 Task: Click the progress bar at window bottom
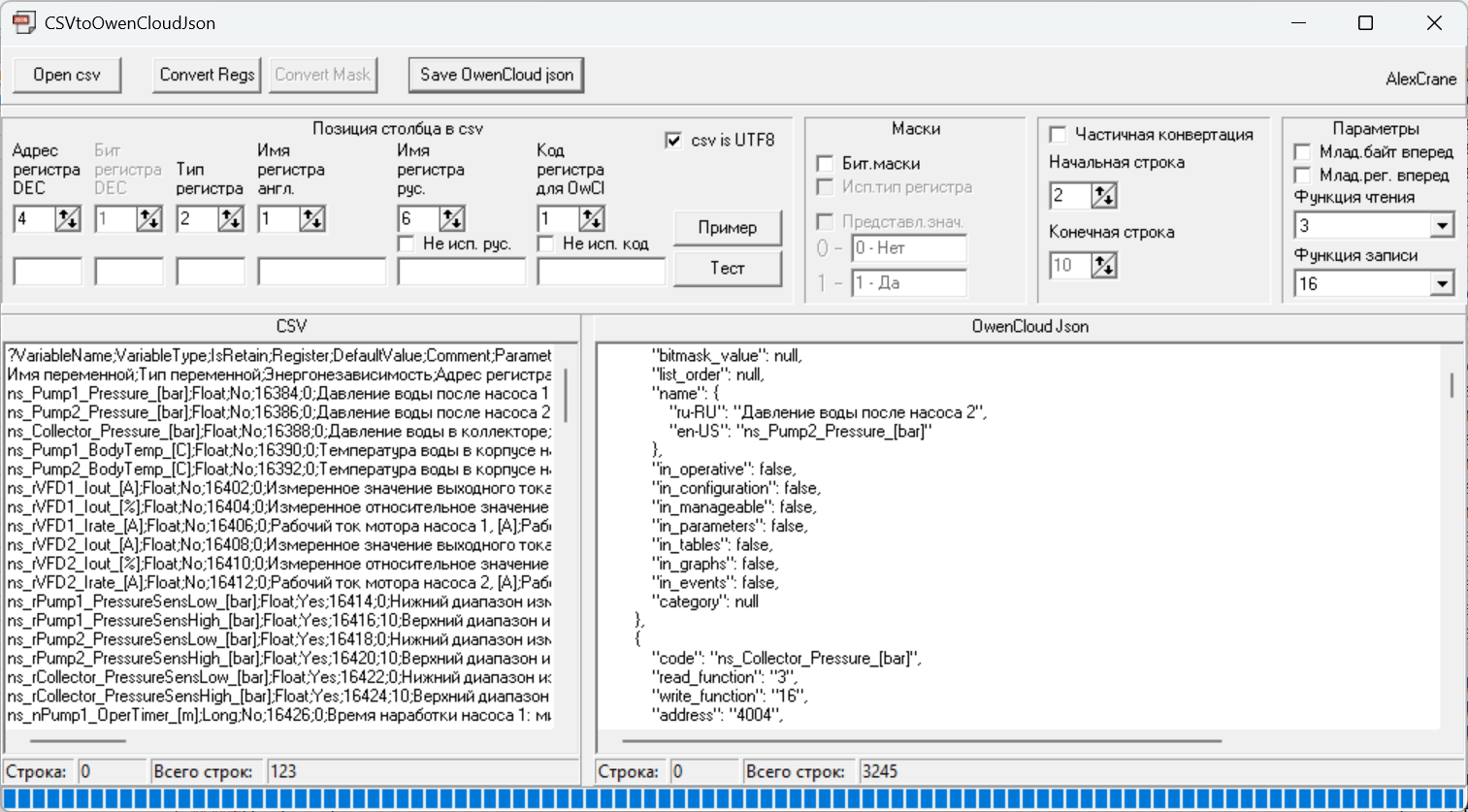734,798
